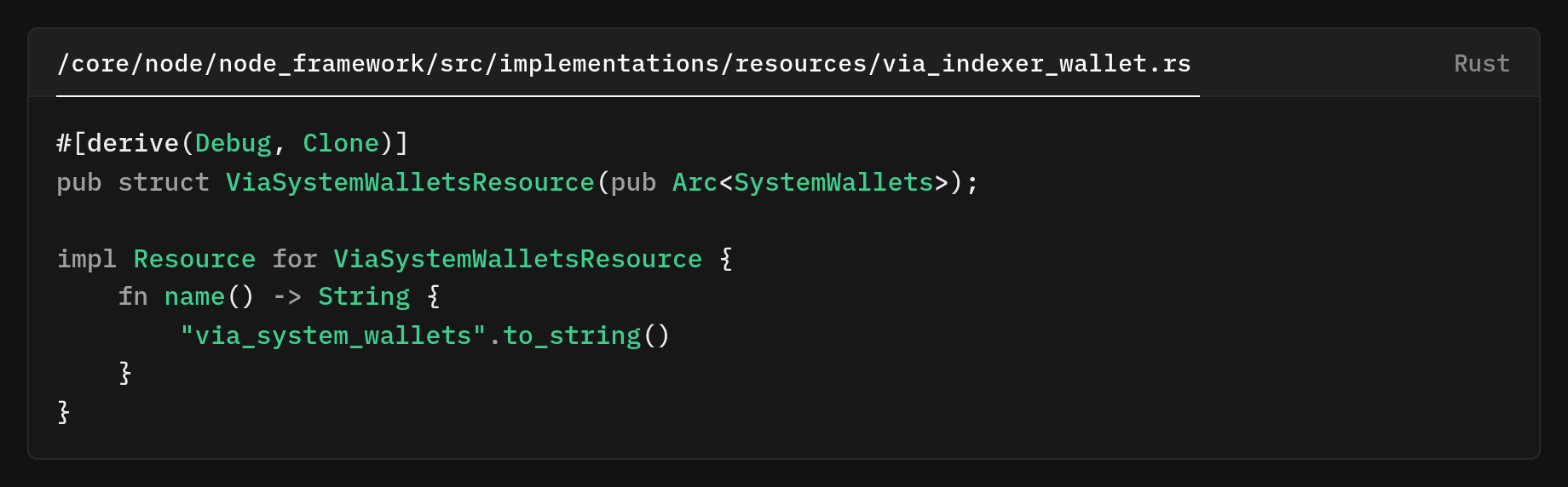This screenshot has width=1568, height=487.
Task: Click the "via_system_wallets" string literal
Action: (x=332, y=335)
